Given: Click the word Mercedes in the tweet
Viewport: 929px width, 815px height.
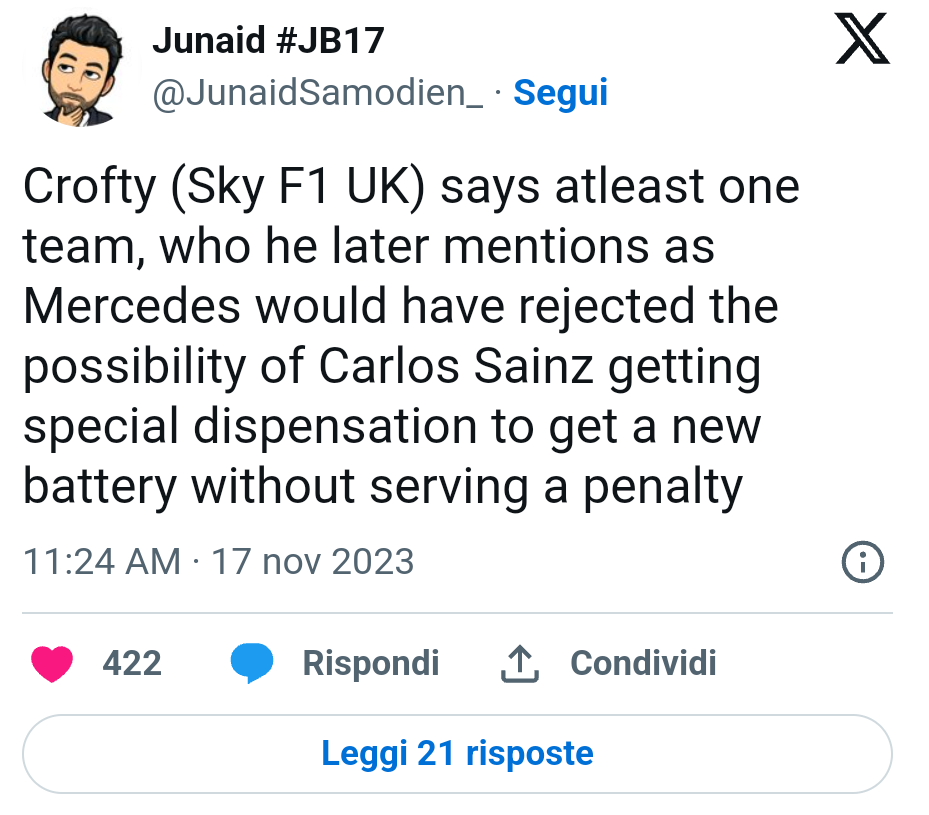Looking at the screenshot, I should point(132,306).
